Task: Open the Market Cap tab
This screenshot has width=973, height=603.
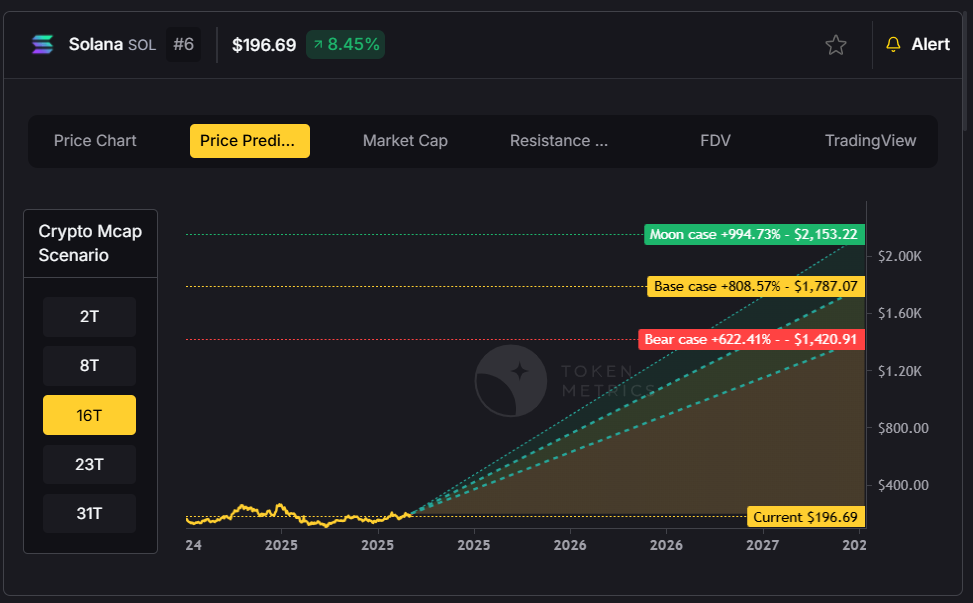Action: point(405,141)
